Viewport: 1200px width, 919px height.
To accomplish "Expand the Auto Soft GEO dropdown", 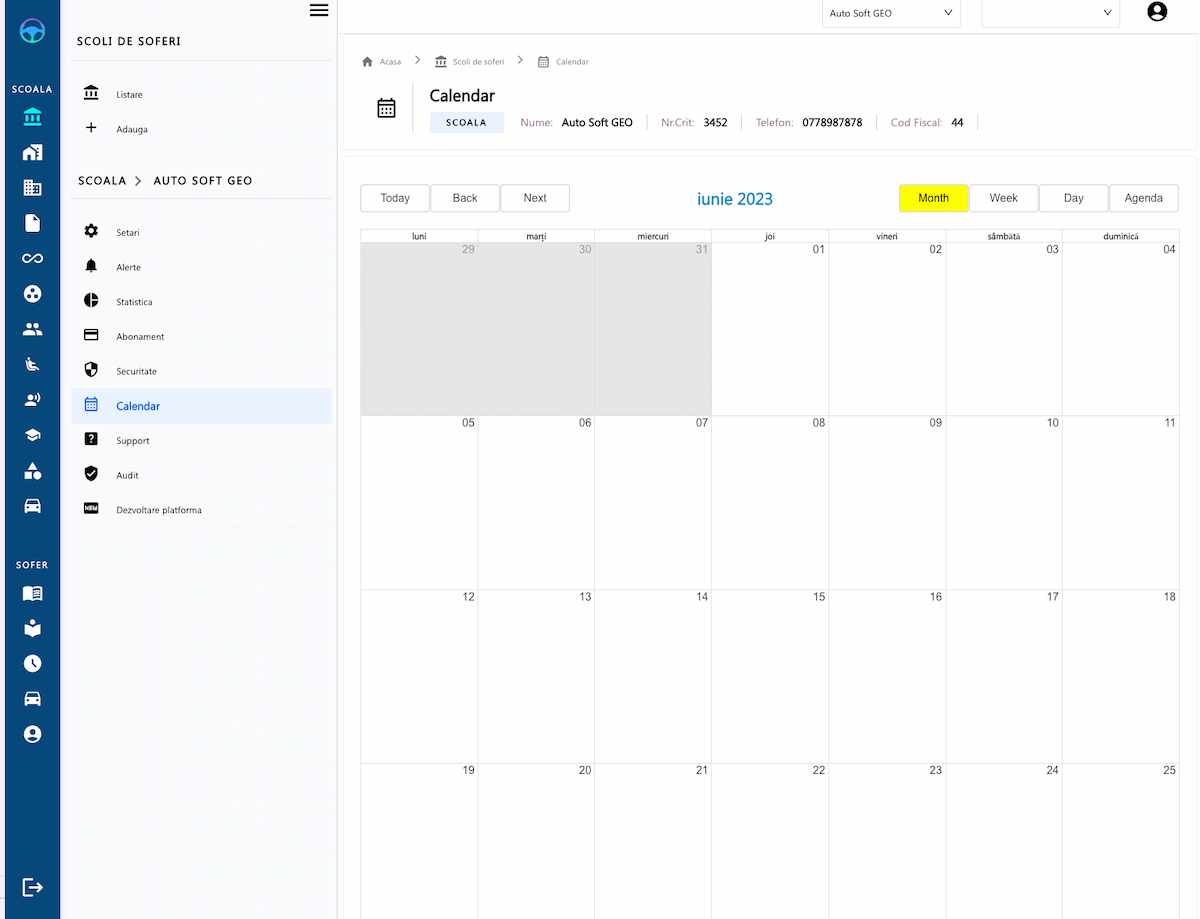I will (890, 13).
